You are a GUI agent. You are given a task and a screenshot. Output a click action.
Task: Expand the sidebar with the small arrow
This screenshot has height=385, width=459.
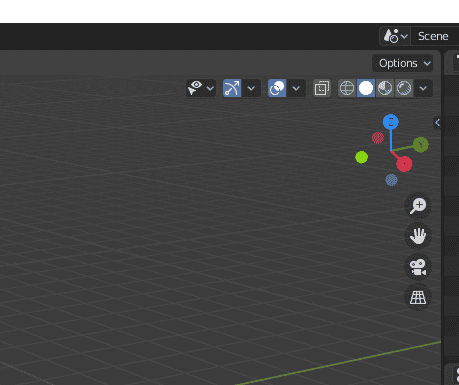(437, 122)
